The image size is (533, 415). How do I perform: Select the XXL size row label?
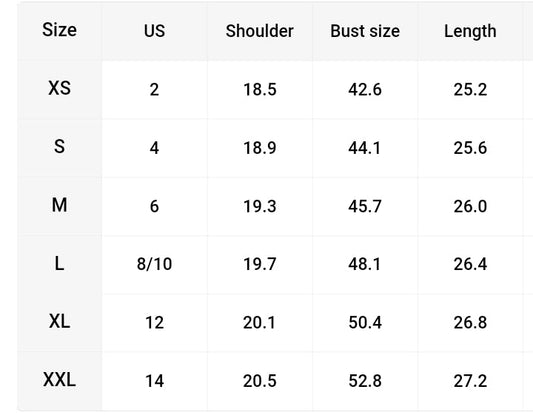[59, 380]
